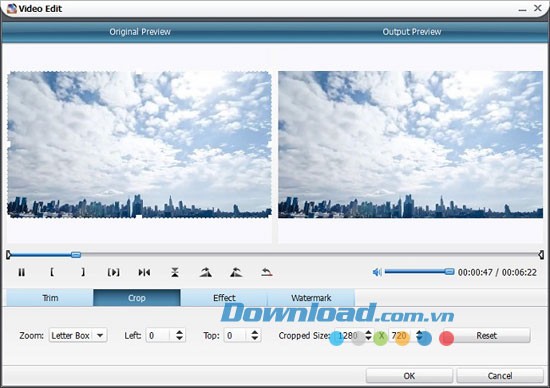
Task: Open the Effect tab
Action: pos(224,298)
